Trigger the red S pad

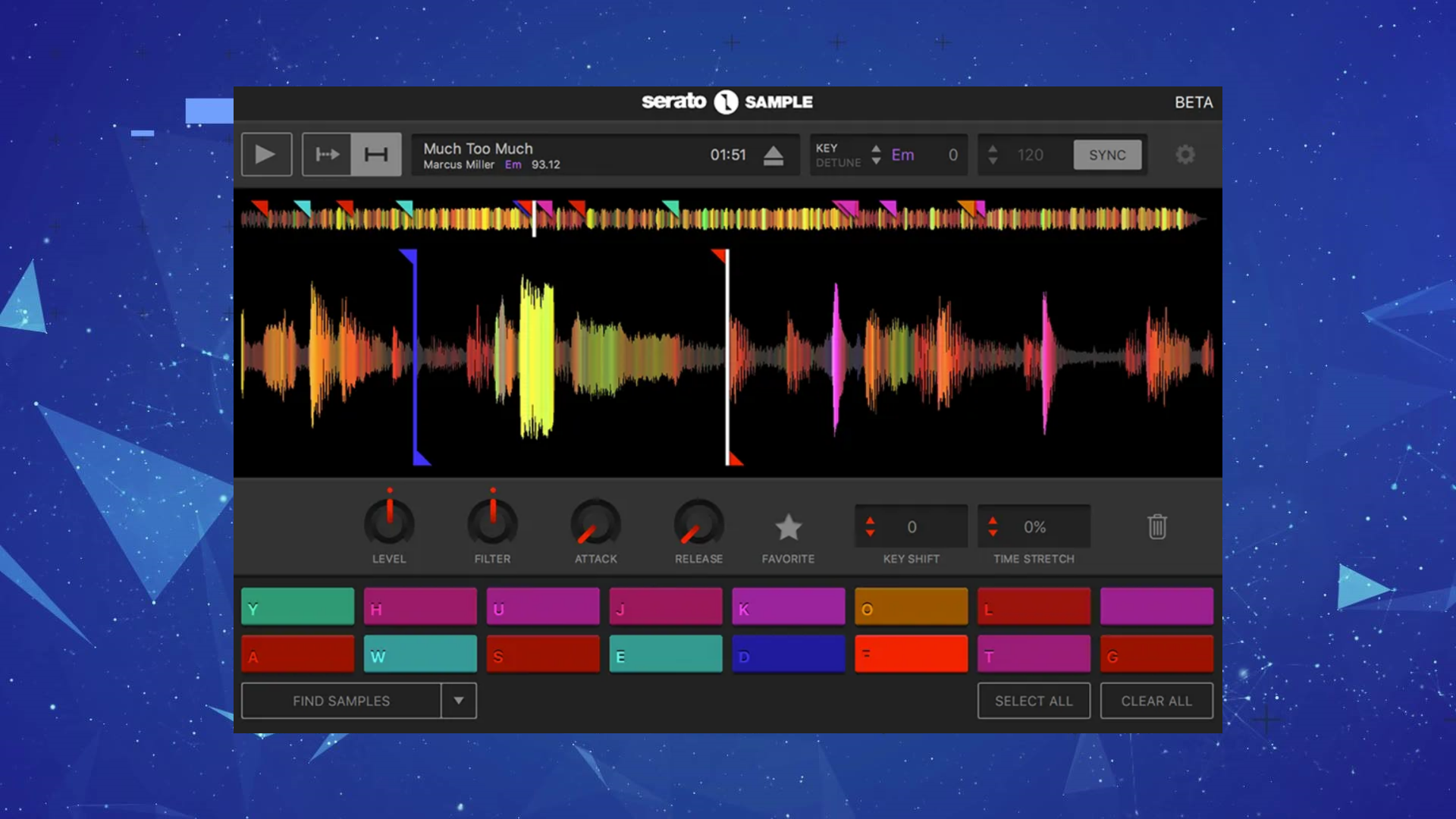coord(543,654)
